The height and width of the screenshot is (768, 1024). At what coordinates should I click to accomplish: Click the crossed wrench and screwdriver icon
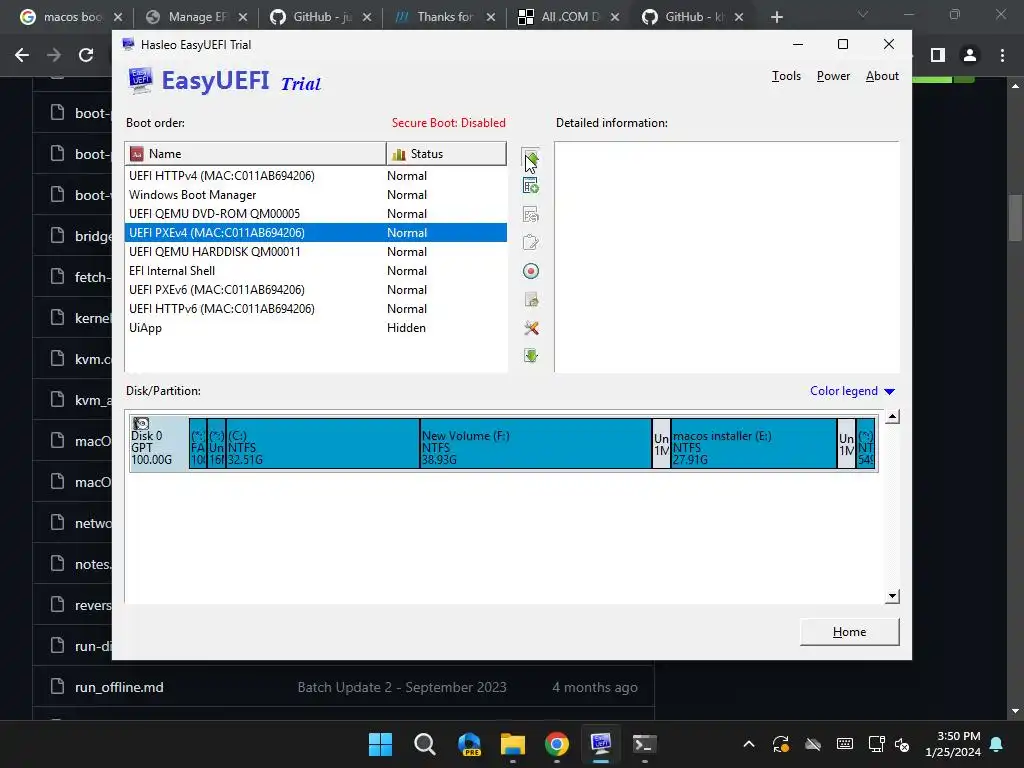click(531, 328)
